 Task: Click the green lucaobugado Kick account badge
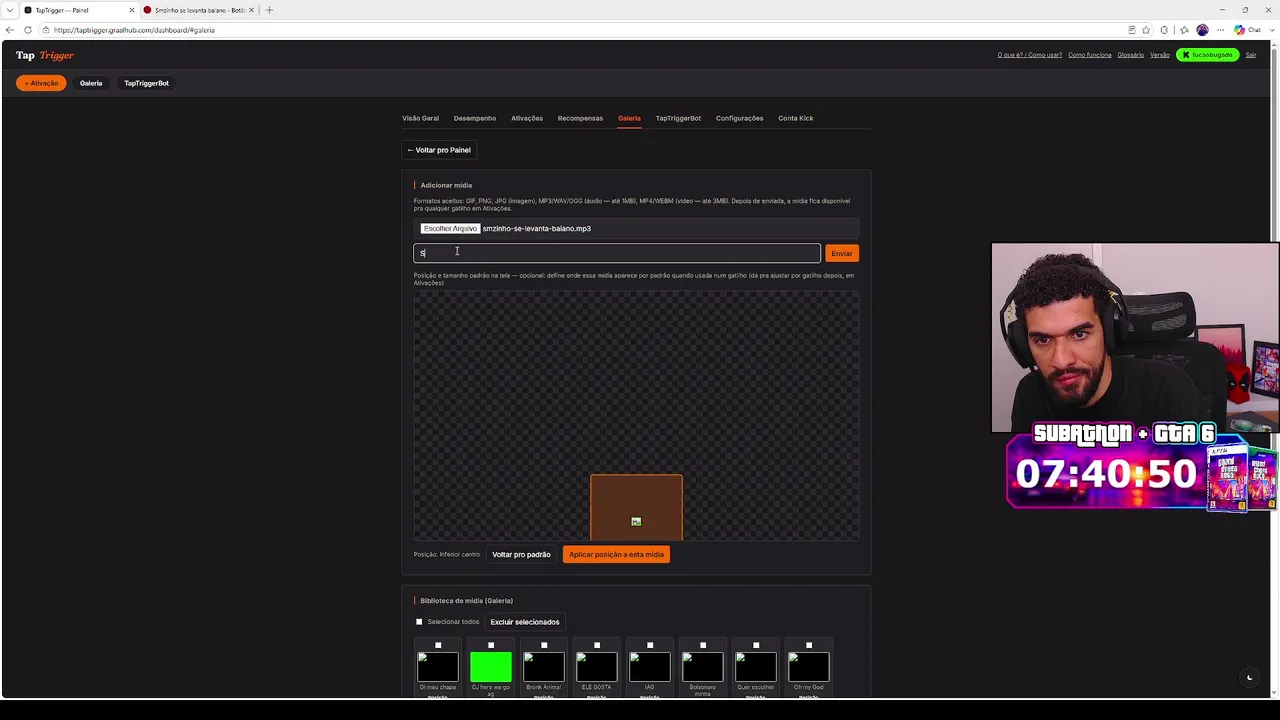click(x=1207, y=55)
